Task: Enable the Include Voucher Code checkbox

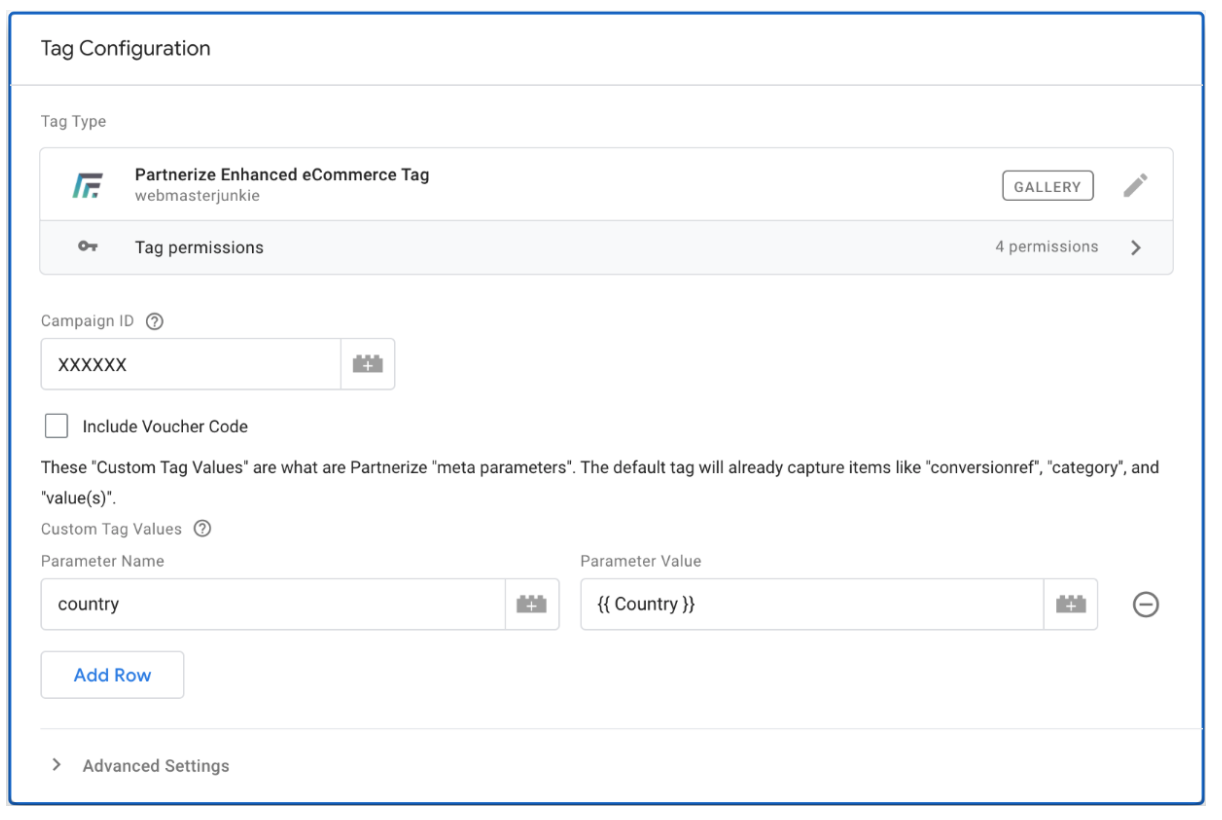Action: tap(57, 426)
